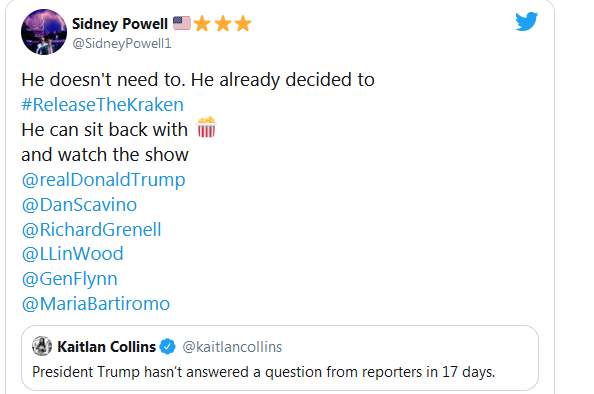Click the Twitter bird logo icon

[x=527, y=21]
